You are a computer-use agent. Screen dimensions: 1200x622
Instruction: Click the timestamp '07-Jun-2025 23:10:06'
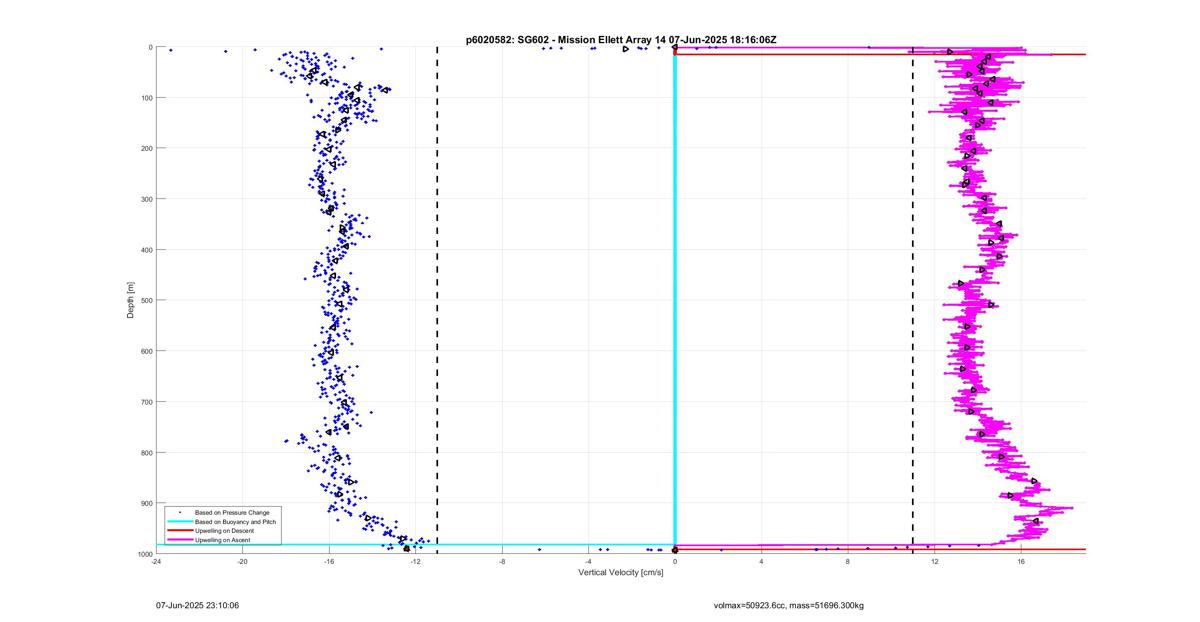[x=197, y=605]
